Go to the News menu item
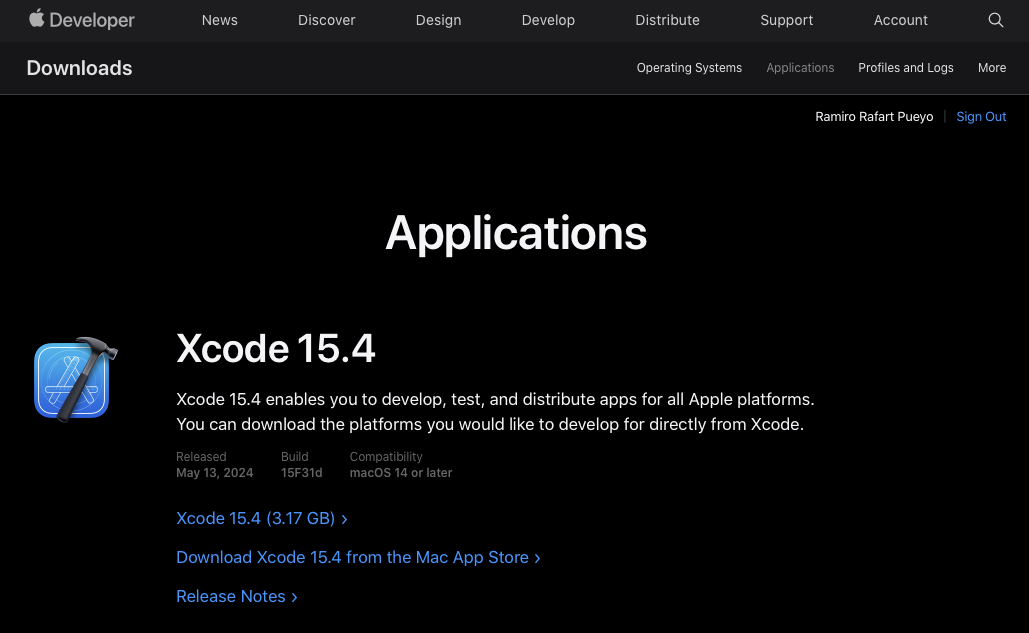Screen dimensions: 1029x633 point(219,20)
